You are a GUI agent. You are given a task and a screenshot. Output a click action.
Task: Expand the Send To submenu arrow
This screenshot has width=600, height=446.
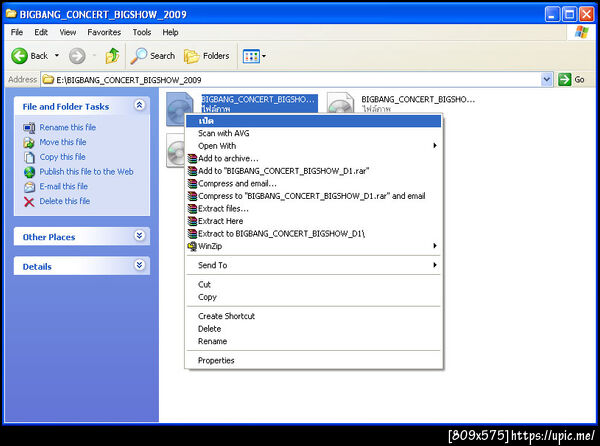pos(435,265)
